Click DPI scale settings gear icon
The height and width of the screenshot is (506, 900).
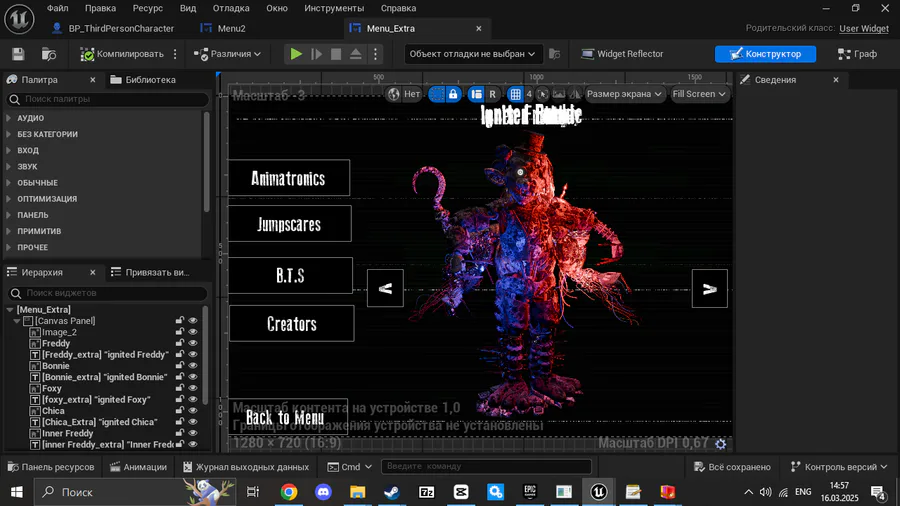point(721,443)
